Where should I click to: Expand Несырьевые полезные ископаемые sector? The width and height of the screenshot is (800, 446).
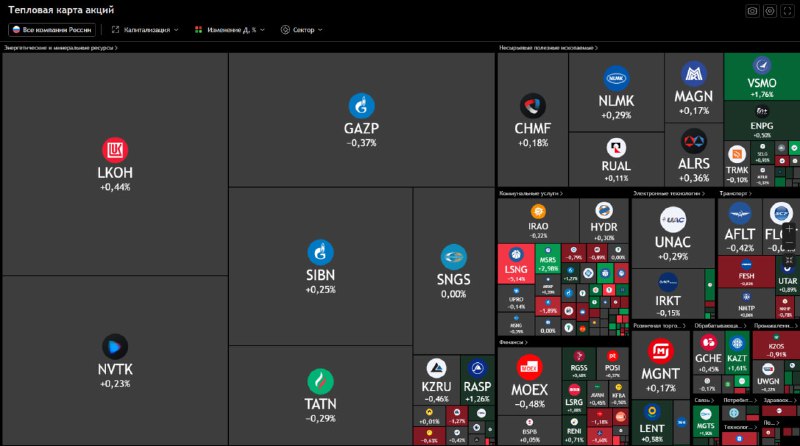548,47
